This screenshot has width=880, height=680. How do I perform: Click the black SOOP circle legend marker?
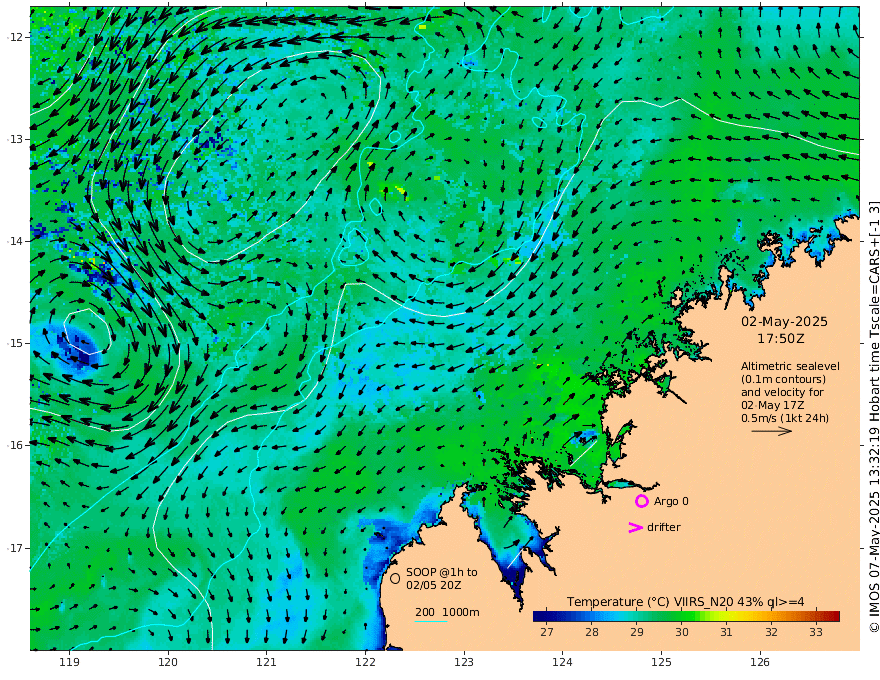pos(395,578)
